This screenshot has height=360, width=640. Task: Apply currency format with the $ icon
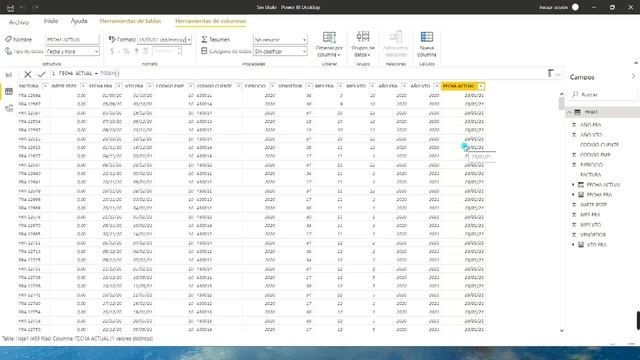click(x=112, y=51)
